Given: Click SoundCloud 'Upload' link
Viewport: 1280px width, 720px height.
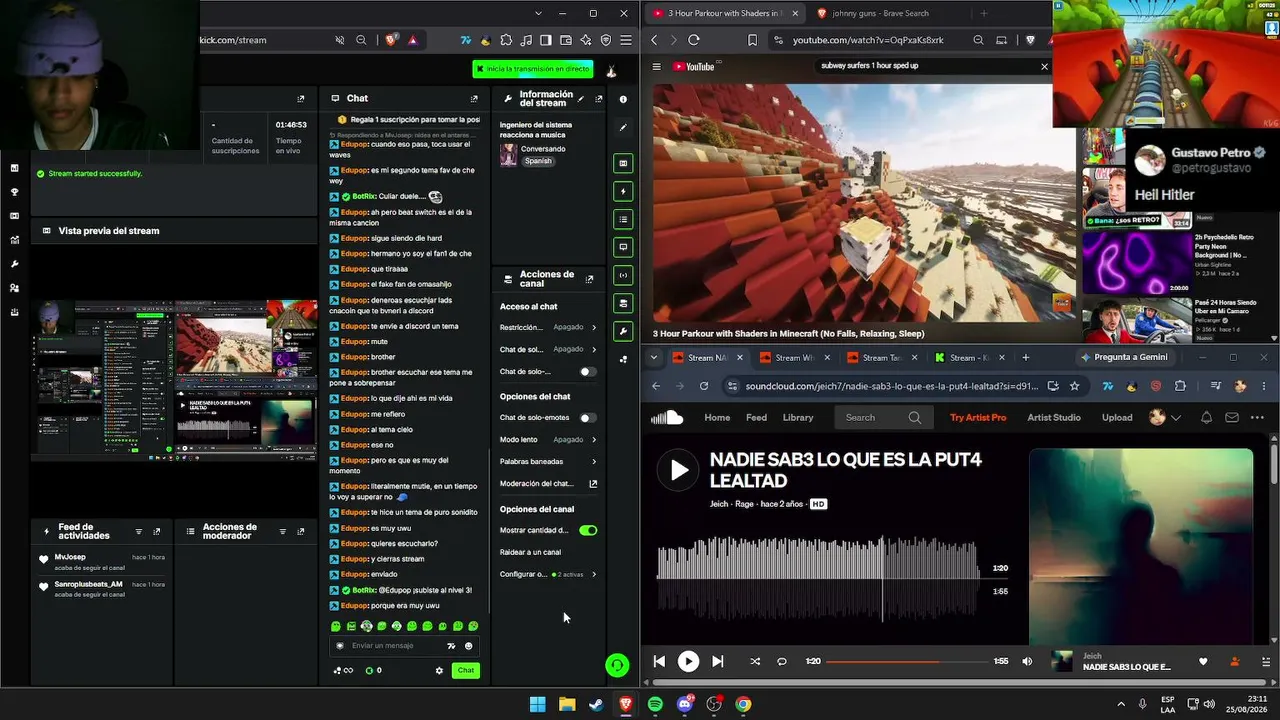Looking at the screenshot, I should (1117, 418).
